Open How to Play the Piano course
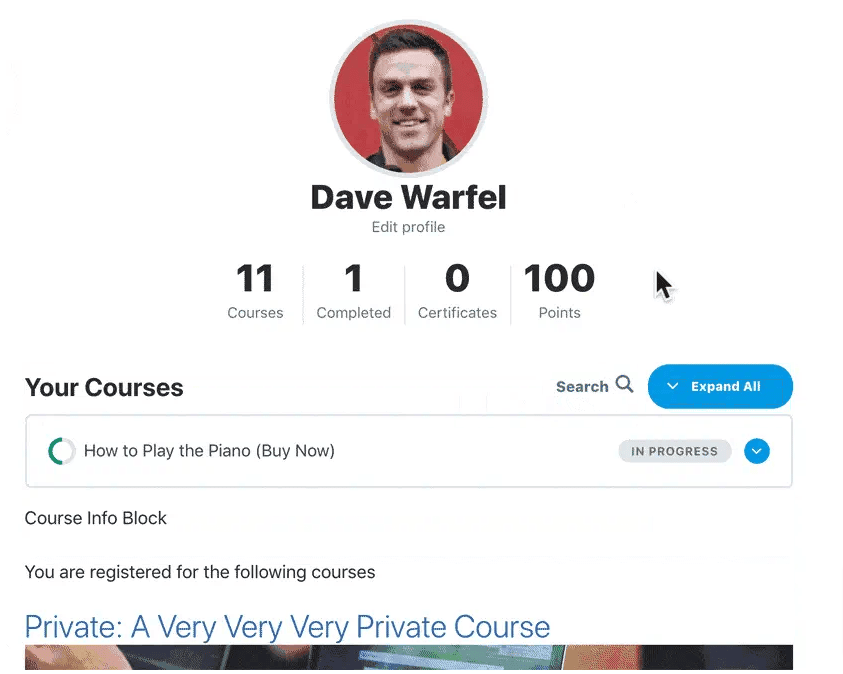Screen dimensions: 843x674 click(x=209, y=450)
